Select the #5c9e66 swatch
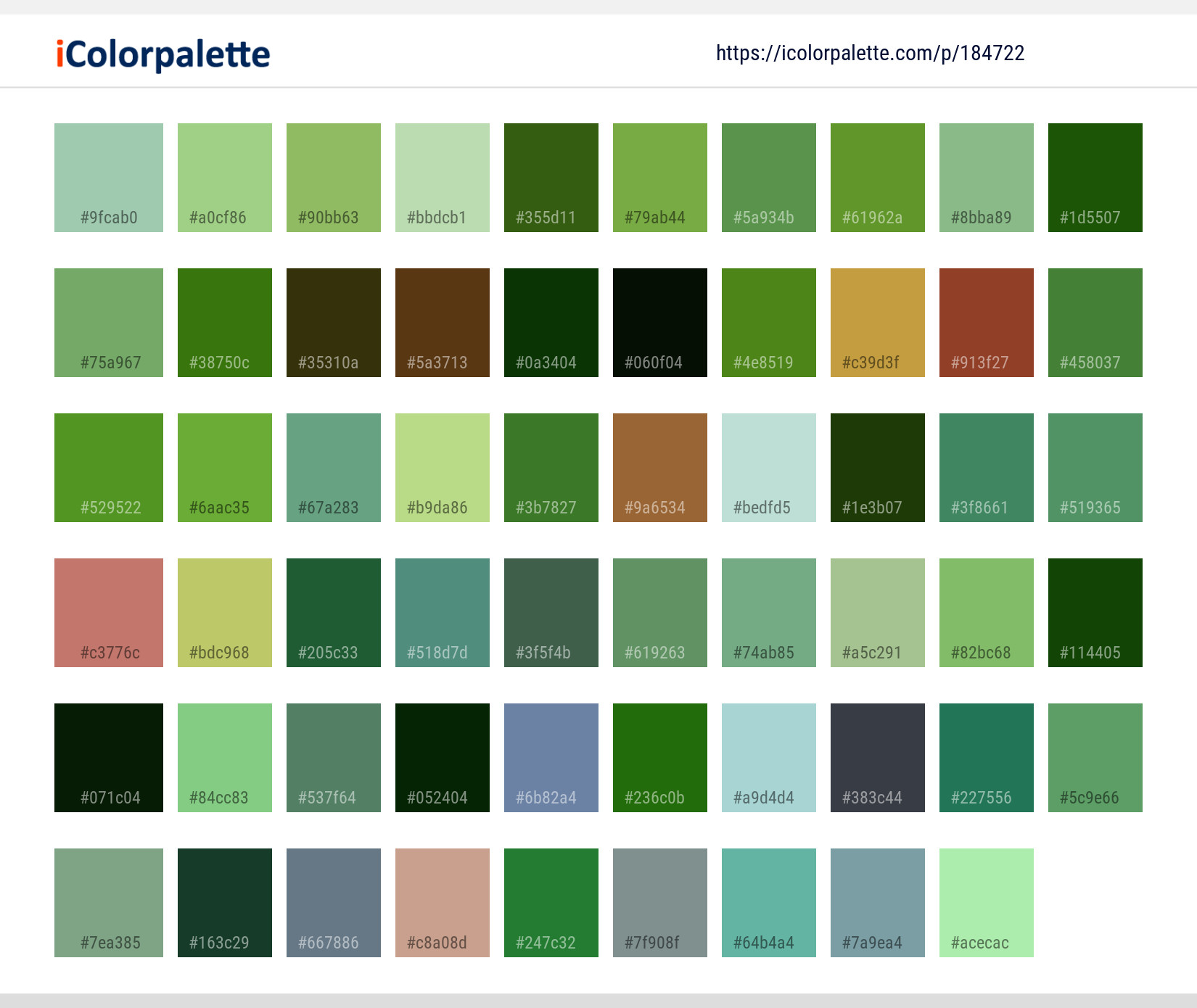 tap(1095, 758)
